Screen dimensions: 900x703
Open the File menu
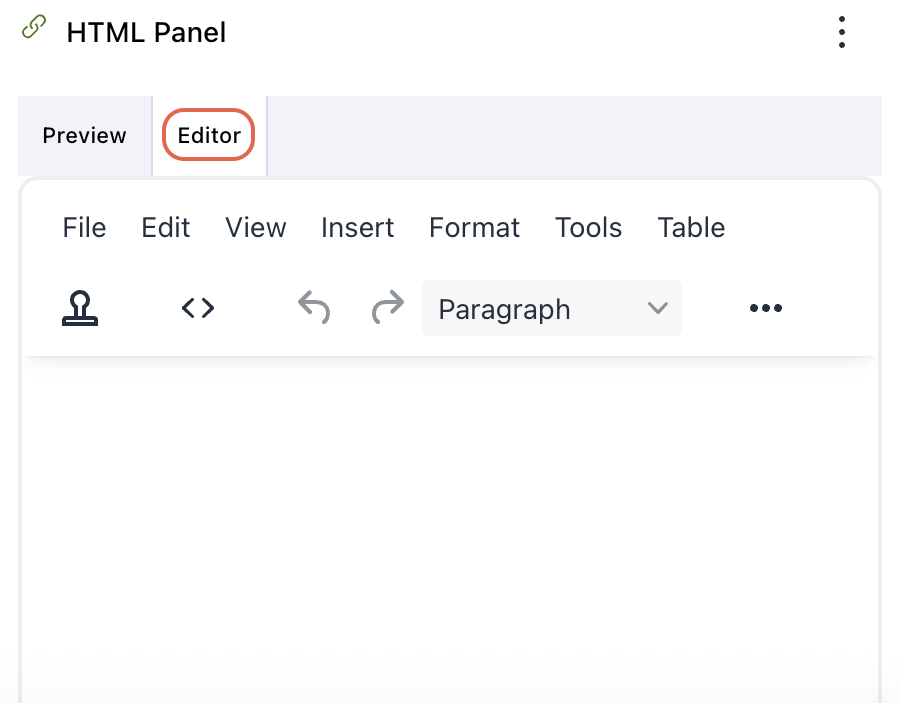coord(84,227)
